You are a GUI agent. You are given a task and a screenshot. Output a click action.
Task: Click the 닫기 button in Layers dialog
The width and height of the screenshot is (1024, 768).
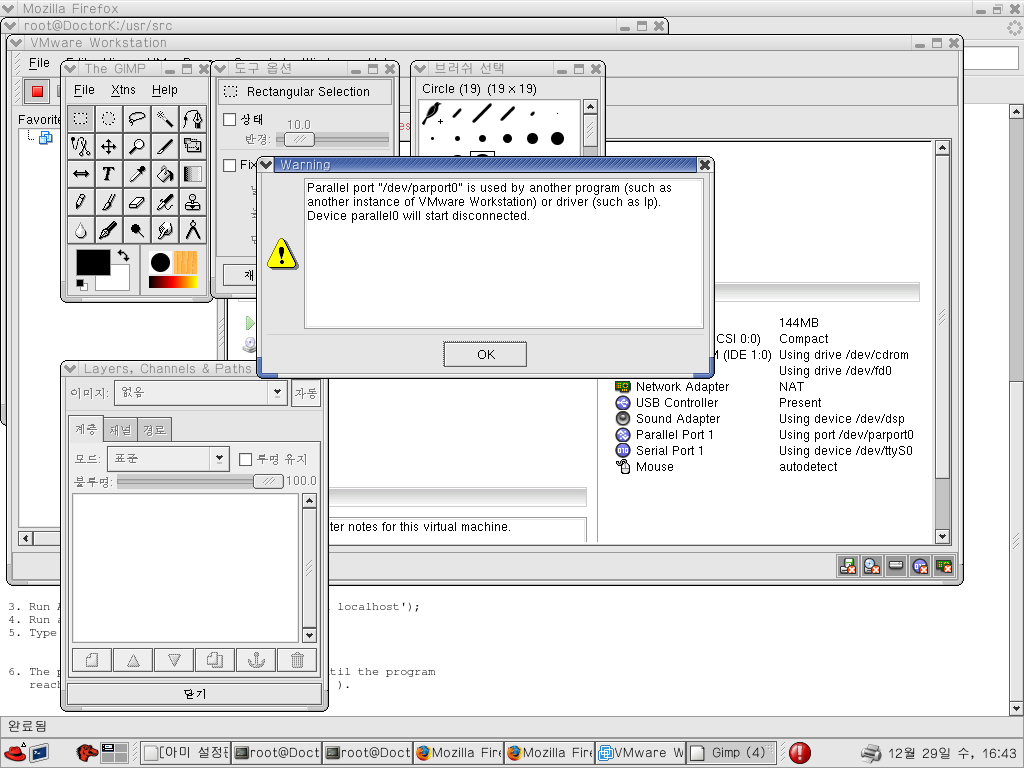coord(195,694)
